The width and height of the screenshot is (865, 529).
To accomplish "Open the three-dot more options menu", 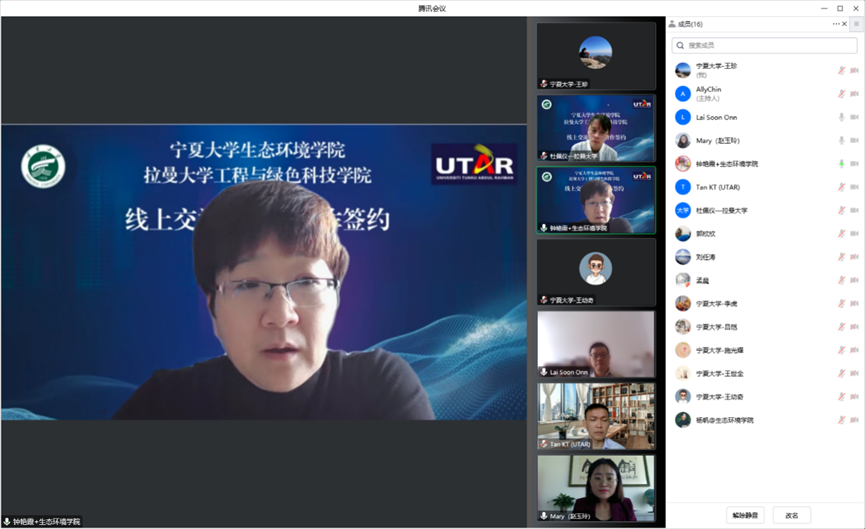I will 836,24.
